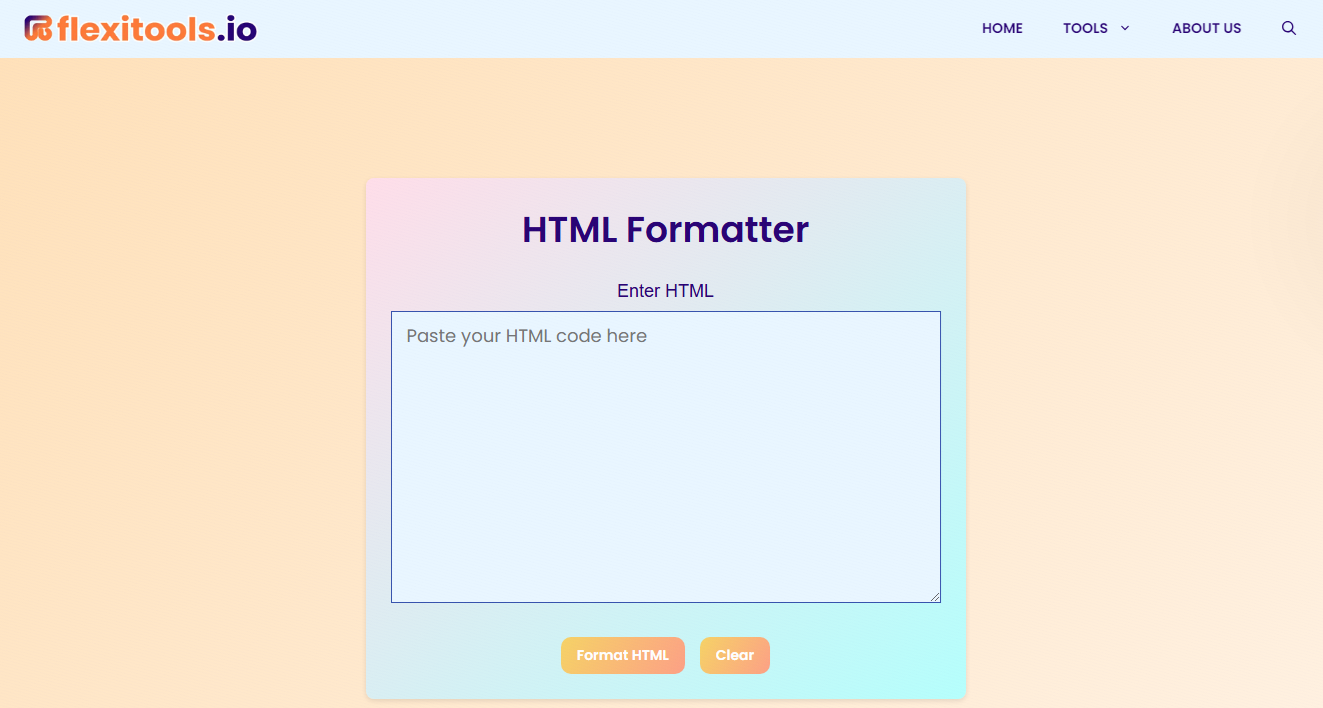Open the About Us page
Viewport: 1323px width, 708px height.
tap(1206, 28)
